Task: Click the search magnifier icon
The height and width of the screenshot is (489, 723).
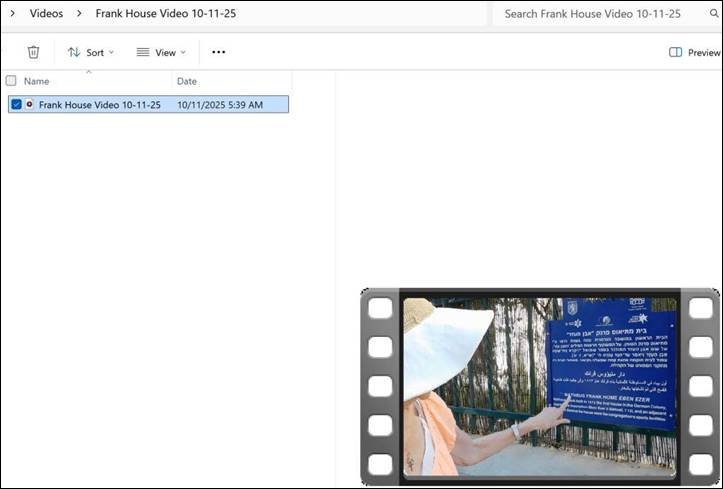Action: pyautogui.click(x=714, y=14)
